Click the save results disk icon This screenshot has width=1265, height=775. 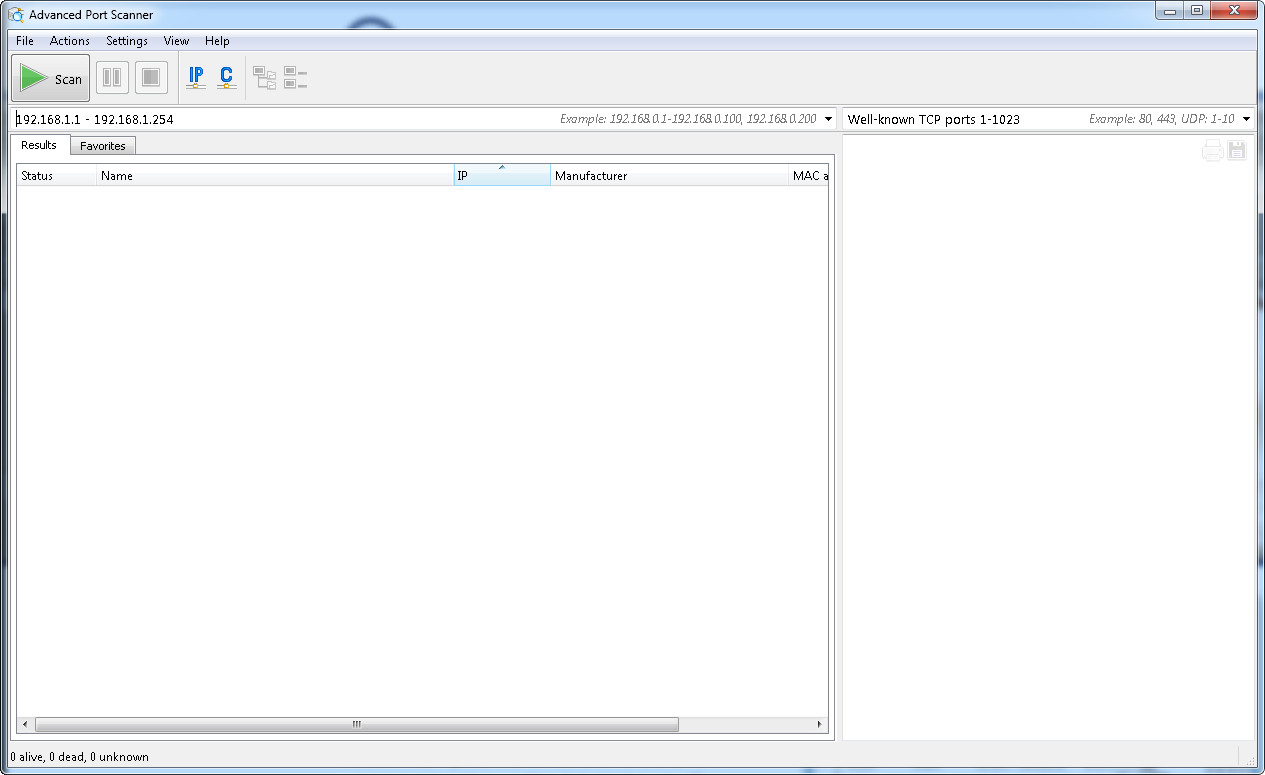point(1237,151)
